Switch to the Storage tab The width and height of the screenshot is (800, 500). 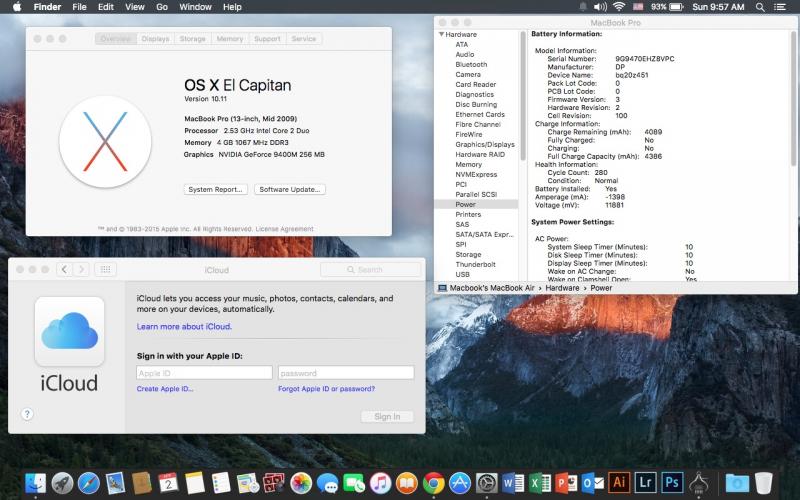192,39
